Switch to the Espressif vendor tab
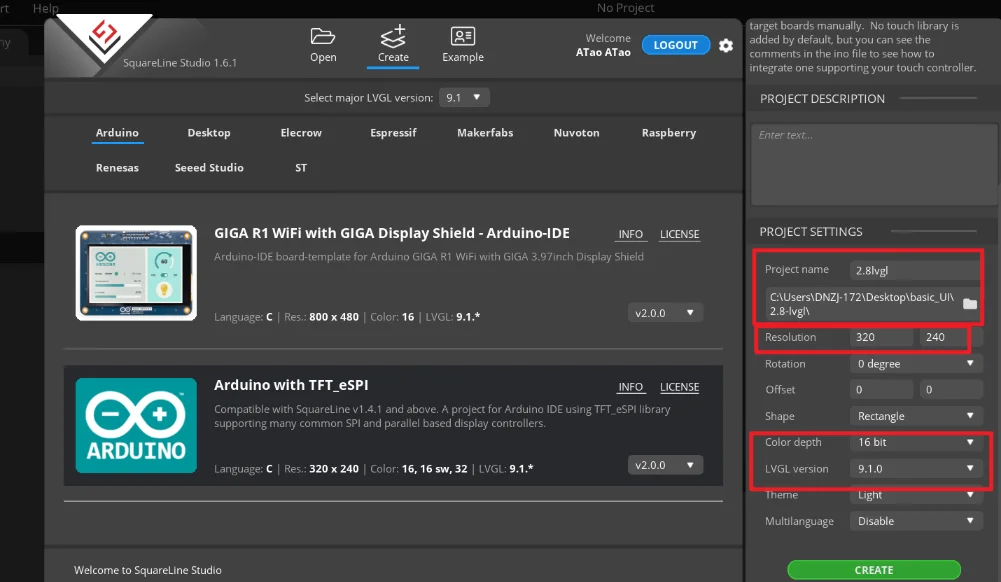Screen dimensions: 1001x582 coord(393,133)
